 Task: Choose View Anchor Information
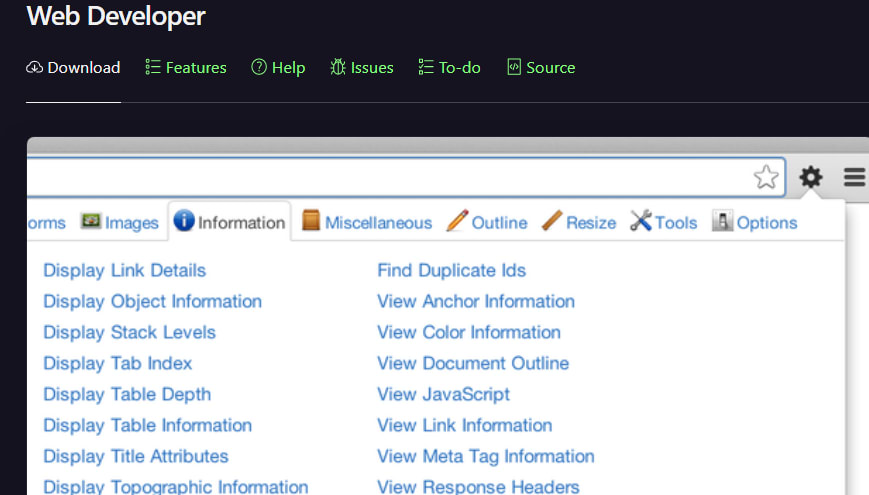476,302
